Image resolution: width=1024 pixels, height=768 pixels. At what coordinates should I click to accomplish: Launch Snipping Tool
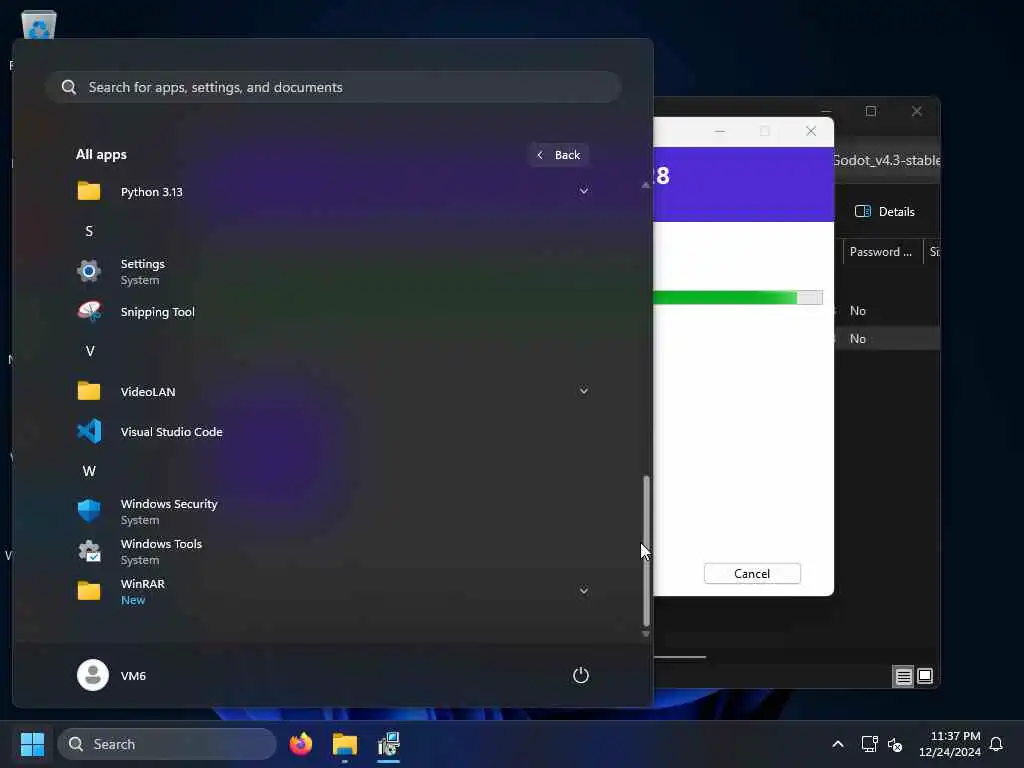[x=332, y=312]
